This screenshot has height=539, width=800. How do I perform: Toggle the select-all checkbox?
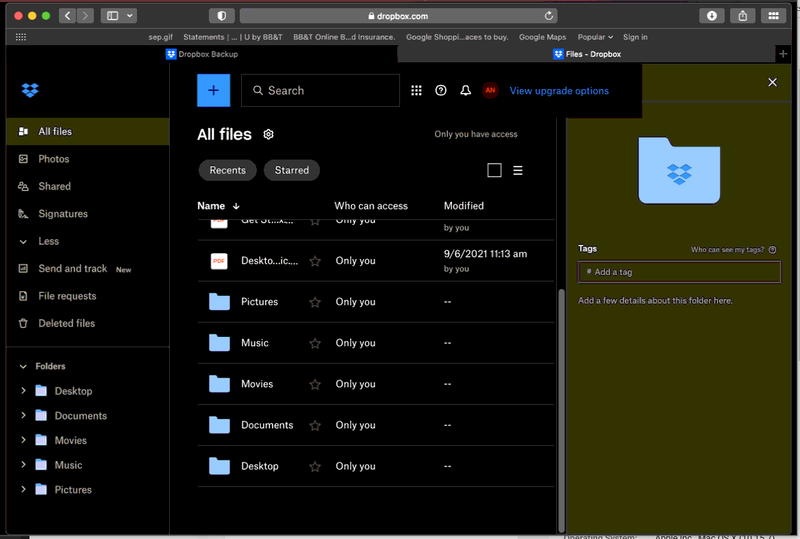tap(494, 171)
